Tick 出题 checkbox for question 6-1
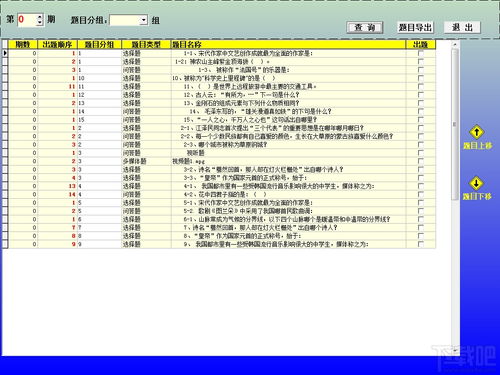The height and width of the screenshot is (375, 500). 421,219
